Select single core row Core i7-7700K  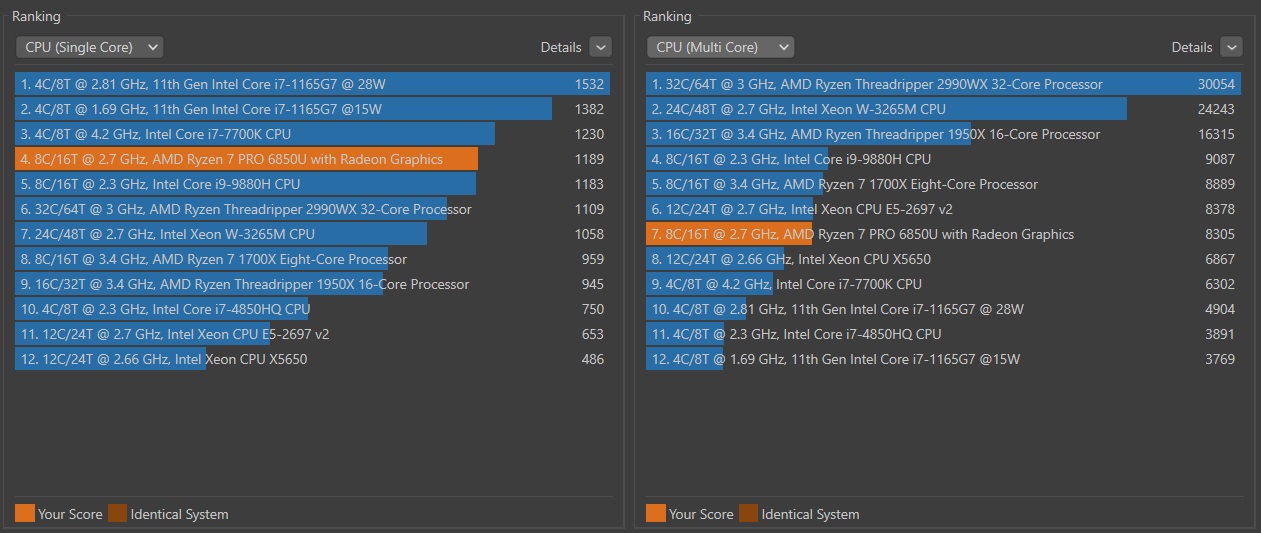coord(312,134)
